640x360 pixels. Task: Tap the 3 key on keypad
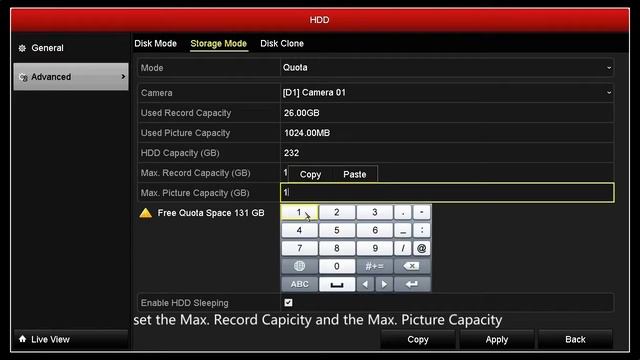pos(375,212)
